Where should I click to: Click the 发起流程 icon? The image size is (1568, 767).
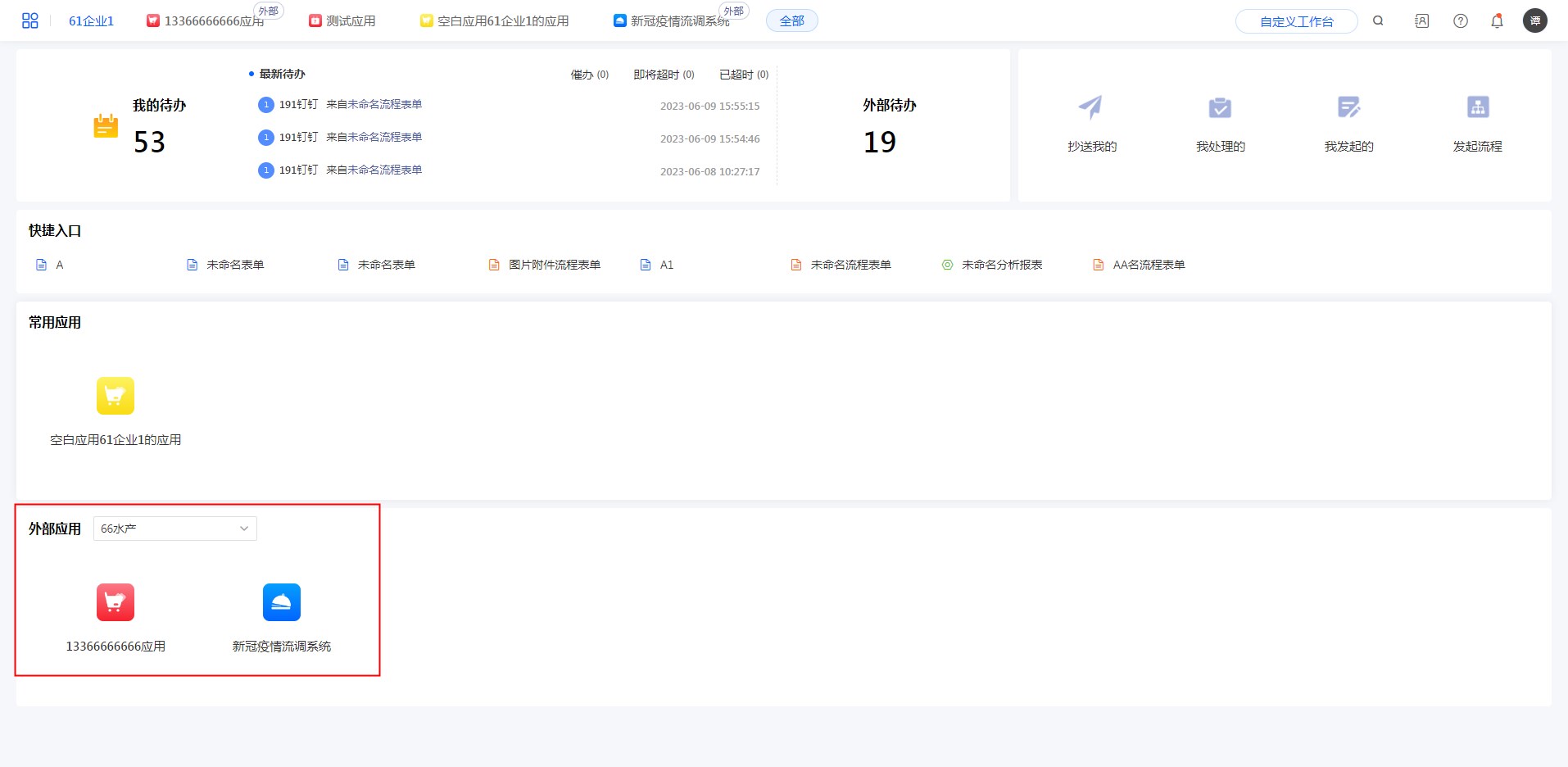point(1477,107)
